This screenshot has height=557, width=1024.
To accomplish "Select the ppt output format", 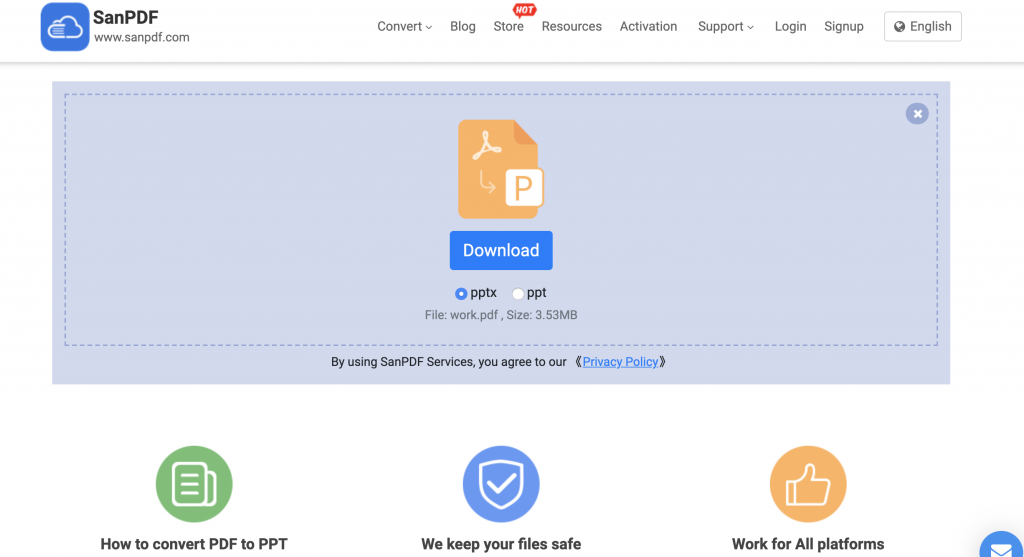I will tap(518, 294).
